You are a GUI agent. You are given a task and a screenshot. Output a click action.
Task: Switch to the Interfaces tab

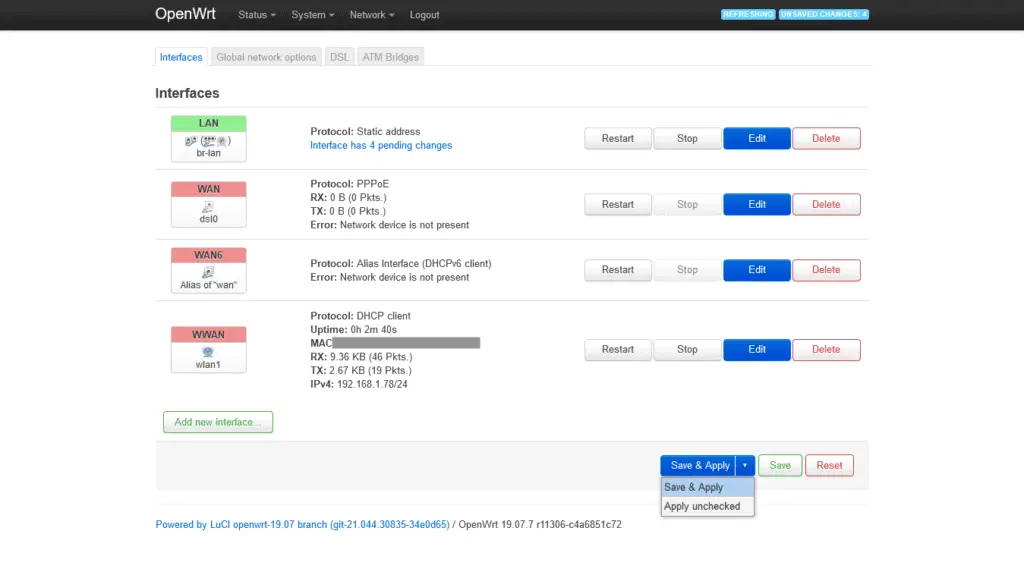pos(181,57)
